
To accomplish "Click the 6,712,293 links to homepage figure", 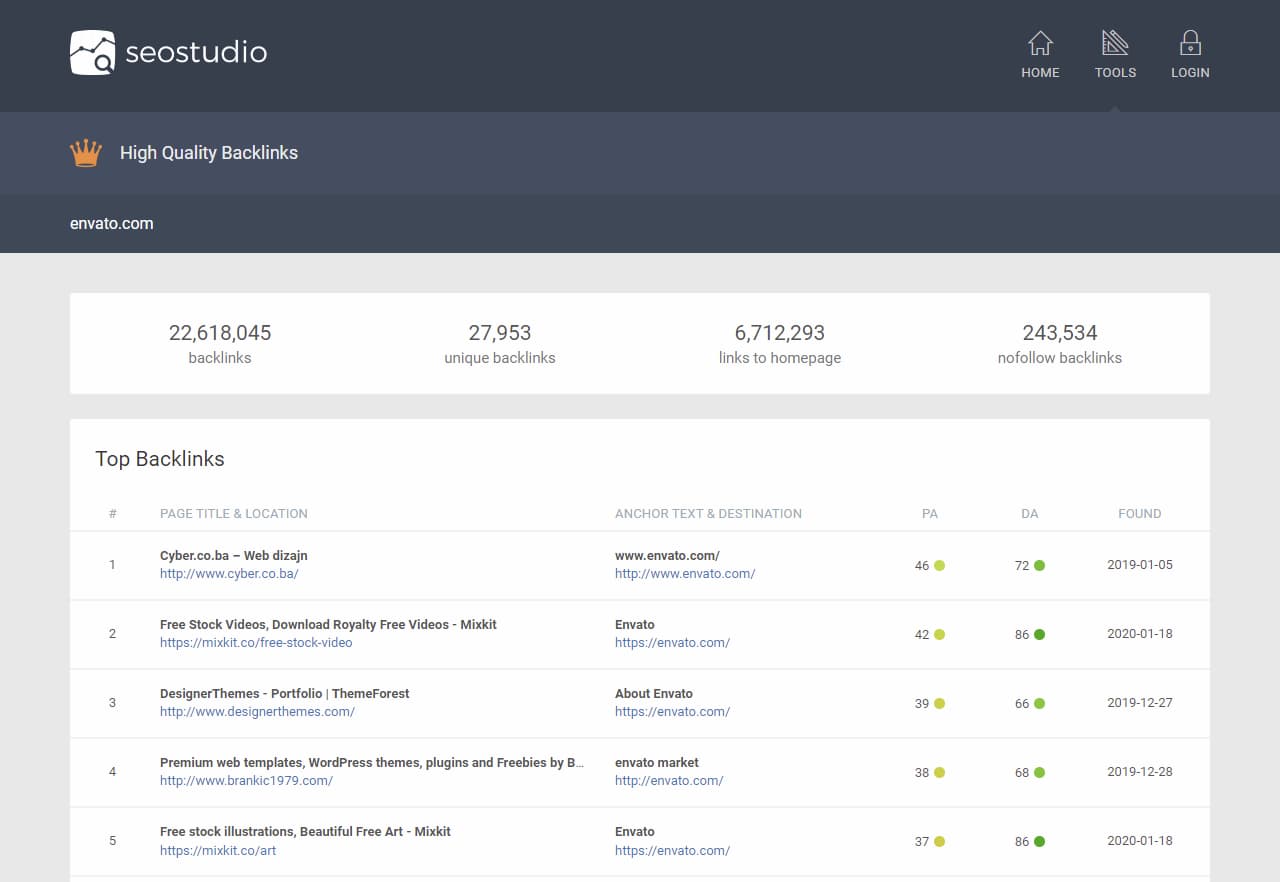I will 780,333.
